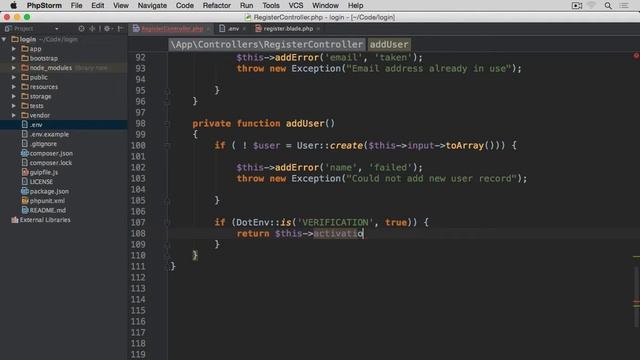
Task: Click fold marker at line 98
Action: [167, 123]
